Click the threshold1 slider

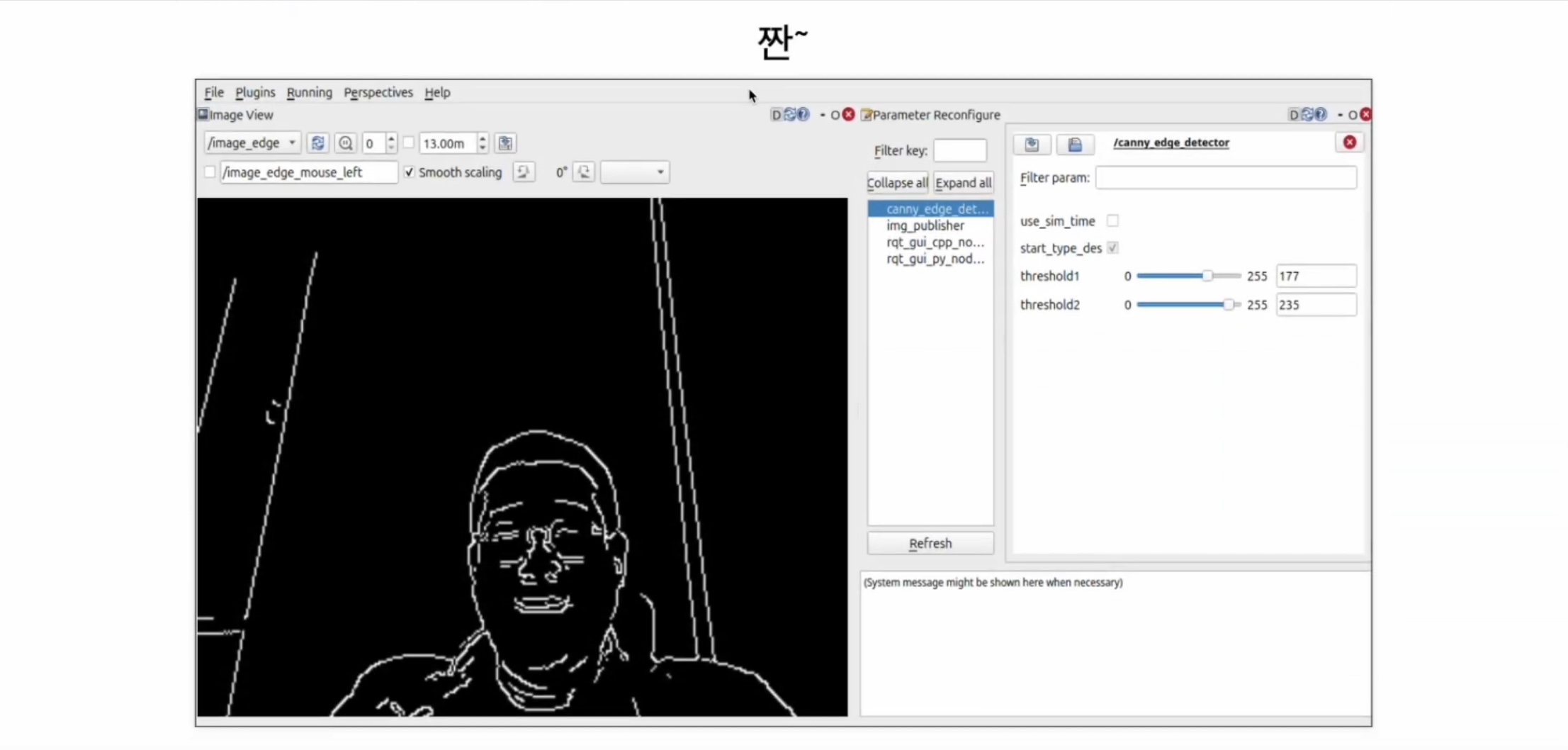(x=1188, y=276)
